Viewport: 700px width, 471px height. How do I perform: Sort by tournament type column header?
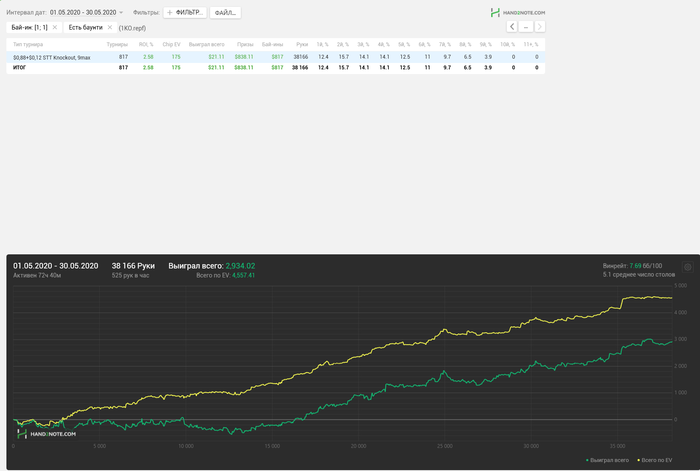pyautogui.click(x=26, y=45)
